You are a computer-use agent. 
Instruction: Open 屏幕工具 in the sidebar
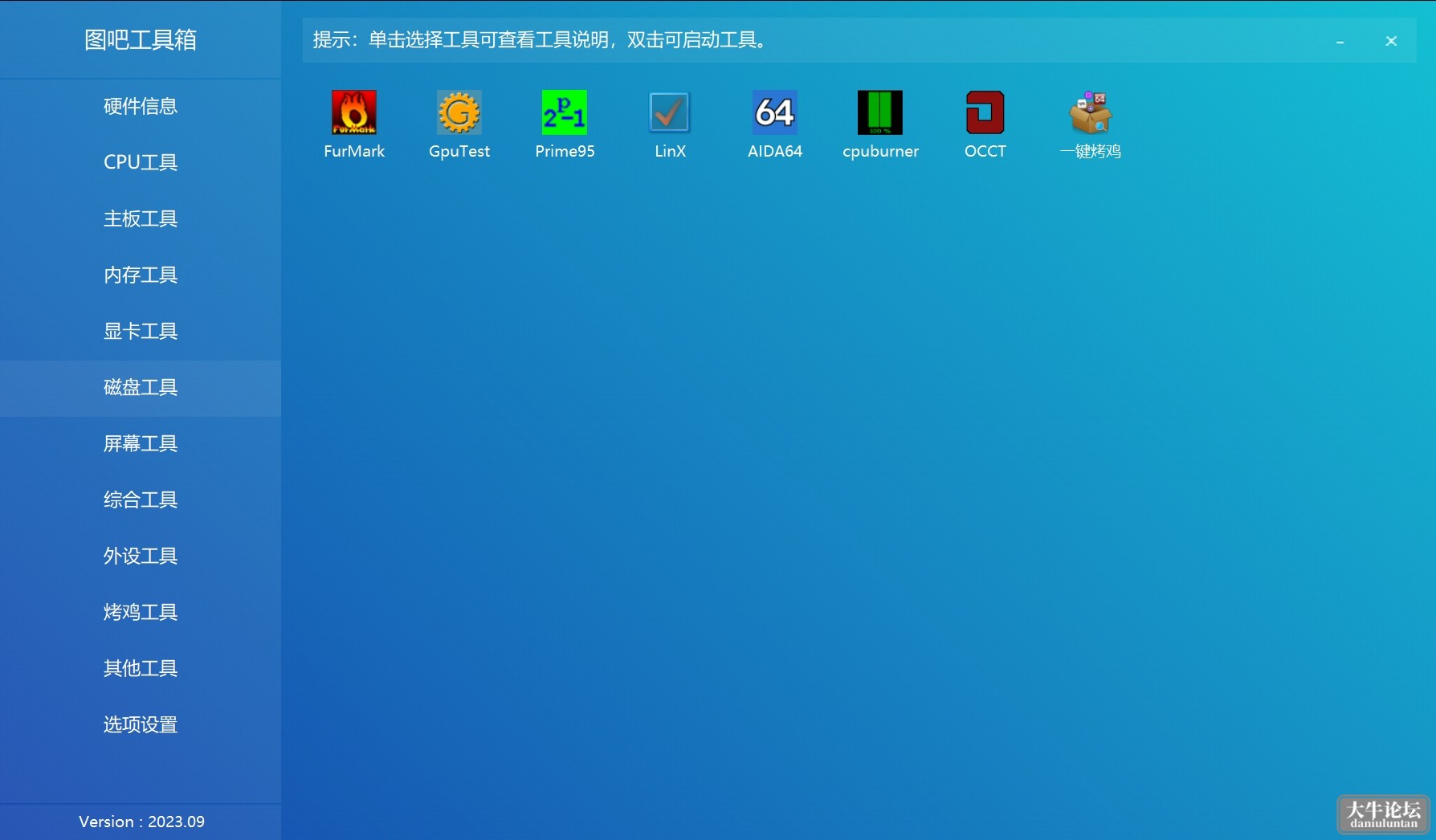141,443
